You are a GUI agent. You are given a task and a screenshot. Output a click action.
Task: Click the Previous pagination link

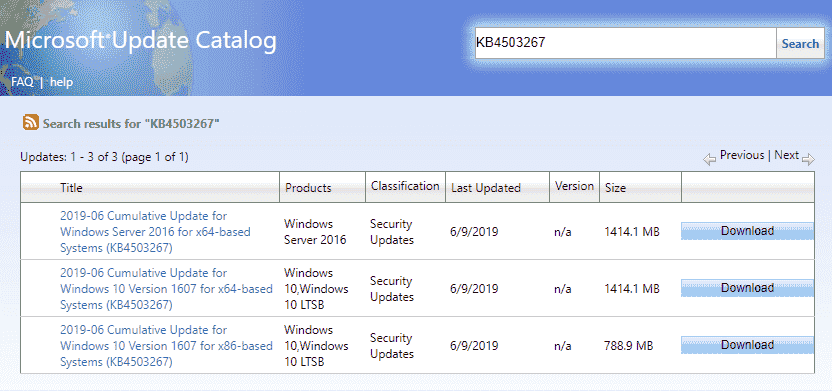tap(742, 155)
